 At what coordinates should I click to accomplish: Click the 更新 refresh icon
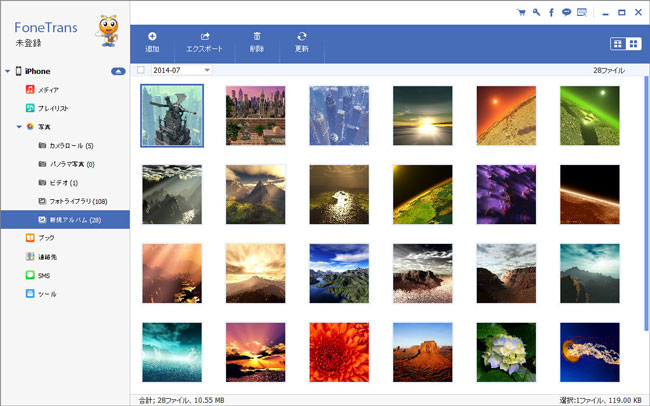(x=302, y=36)
